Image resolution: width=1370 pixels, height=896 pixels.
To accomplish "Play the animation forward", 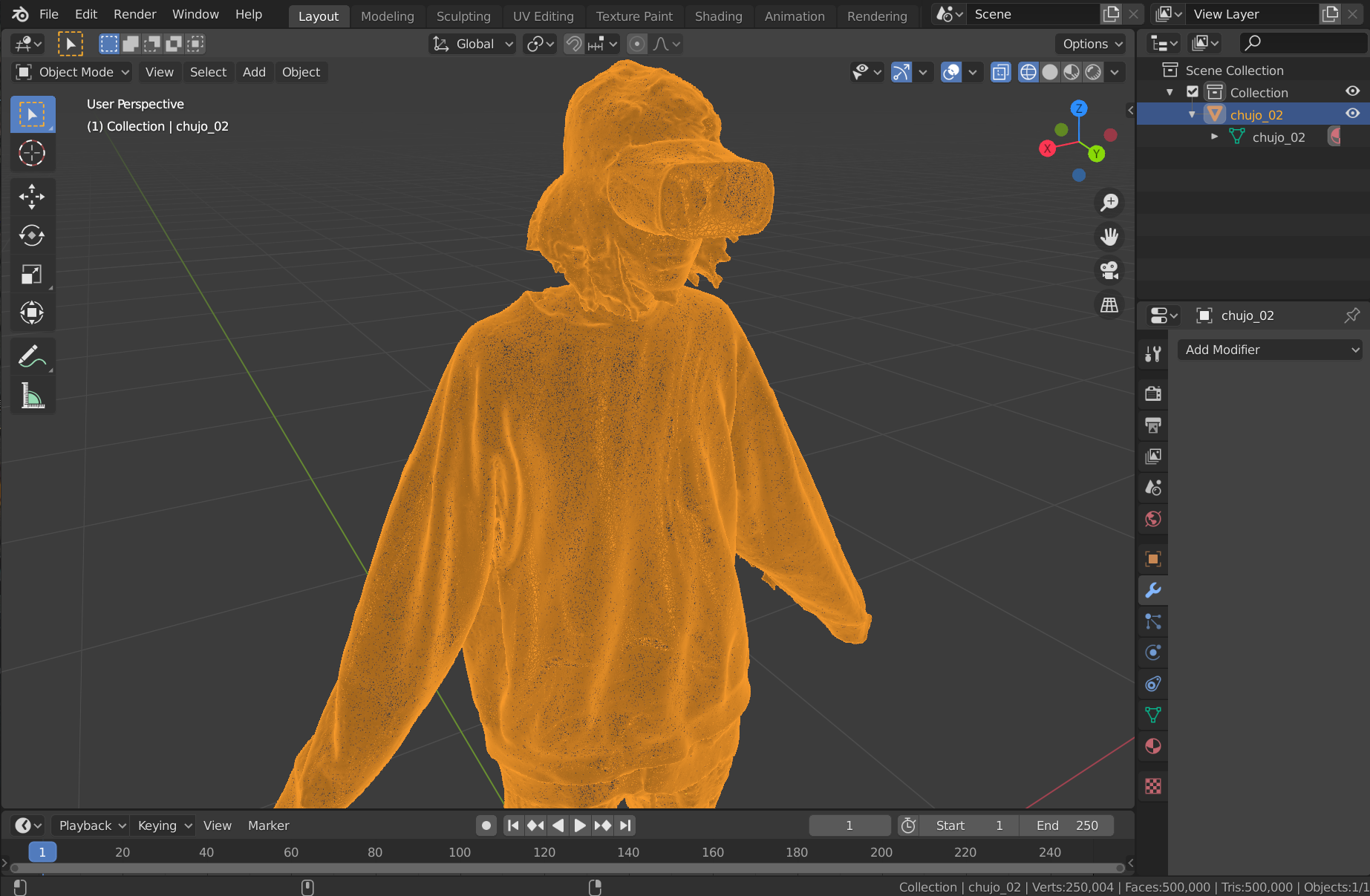I will (580, 825).
